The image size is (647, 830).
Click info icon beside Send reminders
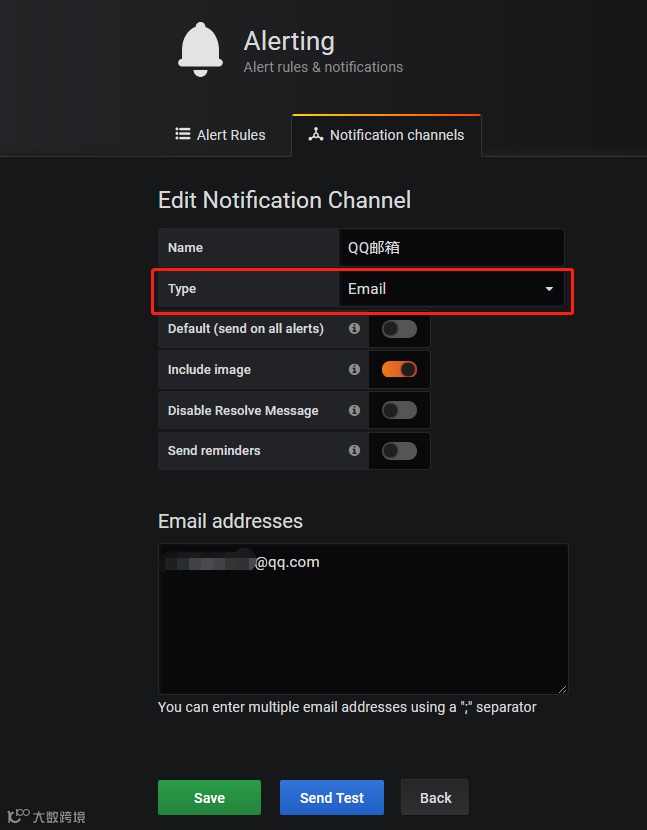click(x=354, y=450)
